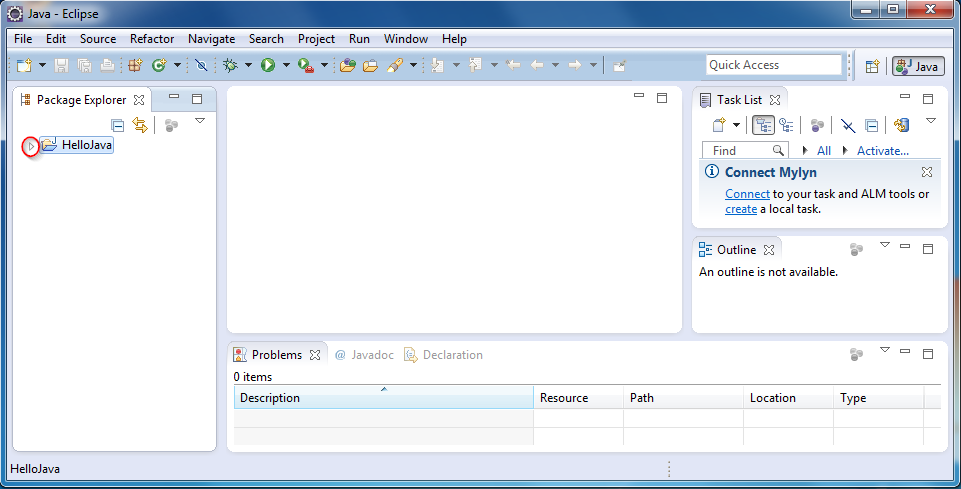Screen dimensions: 961x489
Task: Open the Package Explorer view menu triangle
Action: click(x=200, y=121)
